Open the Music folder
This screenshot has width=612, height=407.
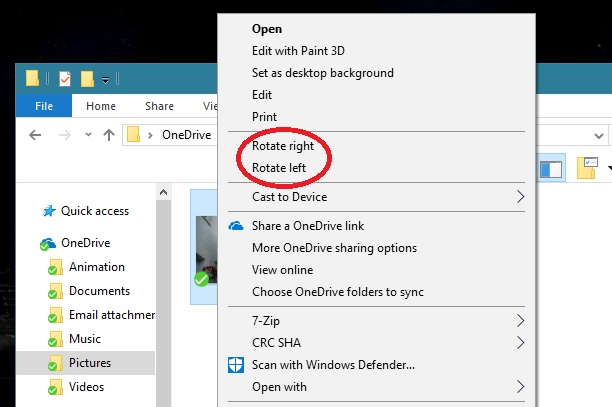click(85, 339)
